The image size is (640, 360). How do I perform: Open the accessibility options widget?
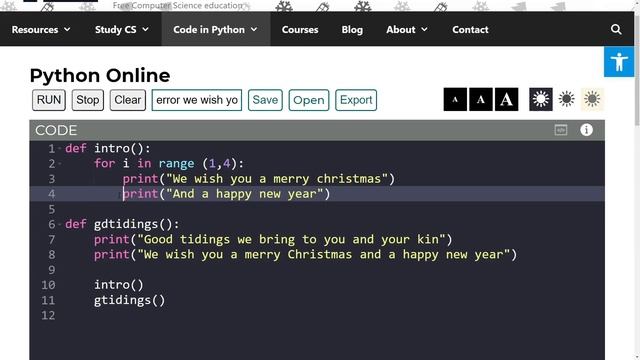pyautogui.click(x=619, y=62)
